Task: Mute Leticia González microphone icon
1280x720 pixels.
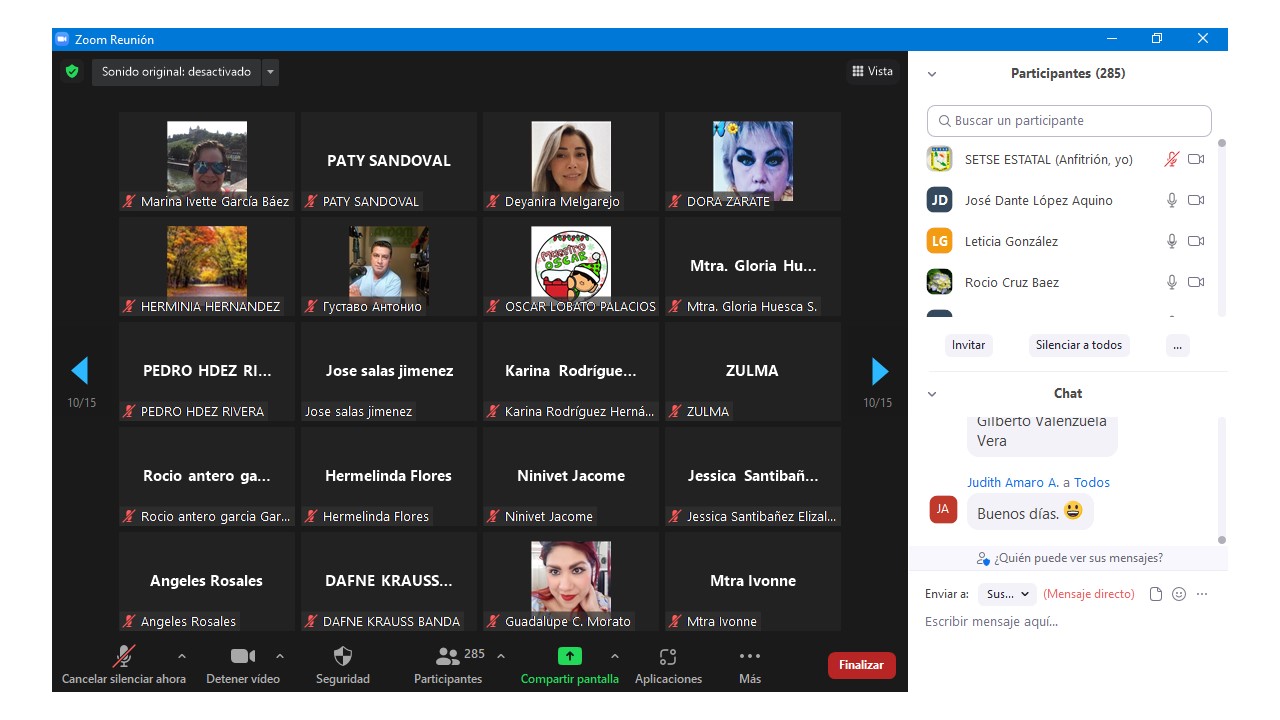Action: [x=1172, y=241]
